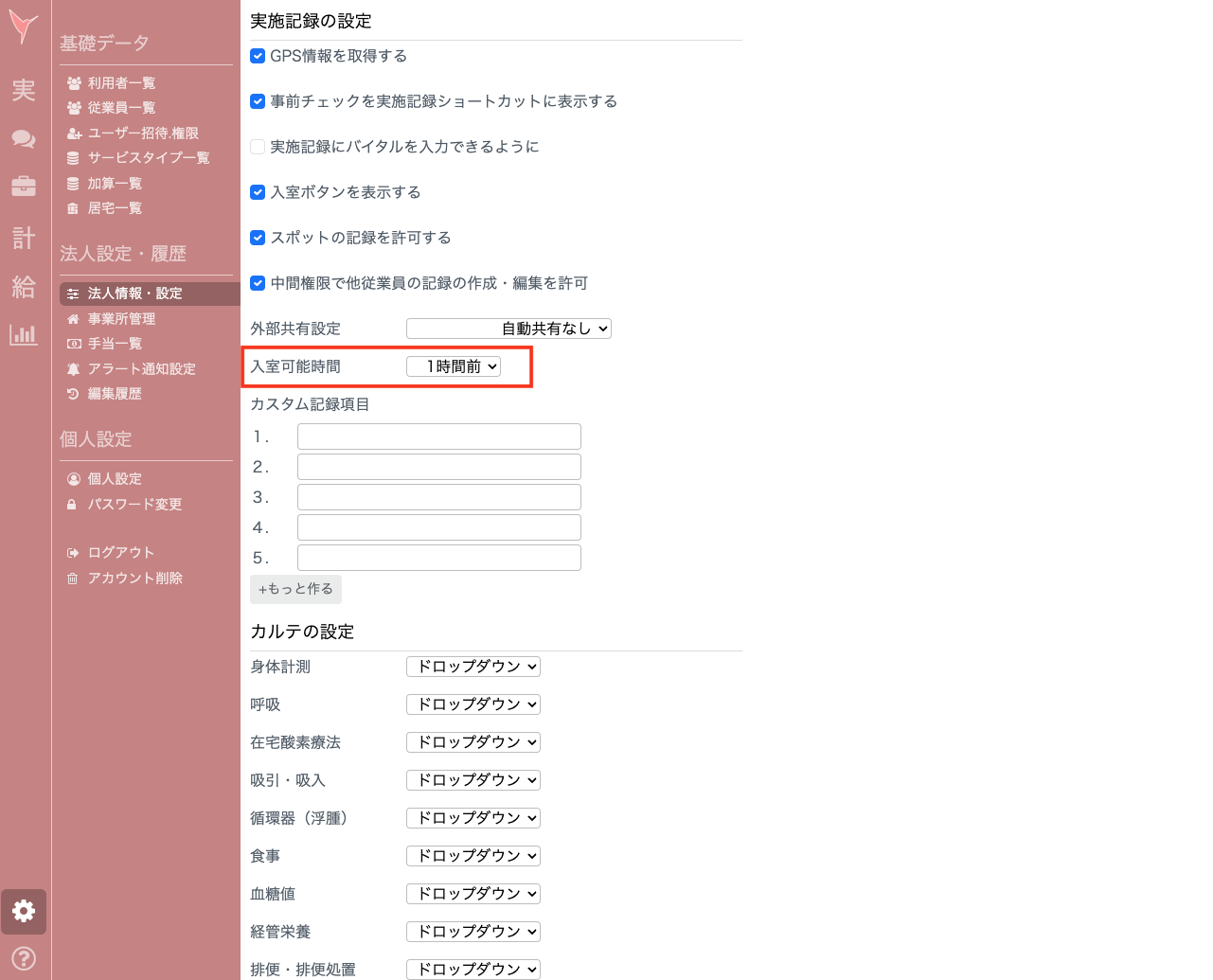Select the 実 (implementation records) sidebar icon
Image resolution: width=1213 pixels, height=980 pixels.
(x=23, y=92)
